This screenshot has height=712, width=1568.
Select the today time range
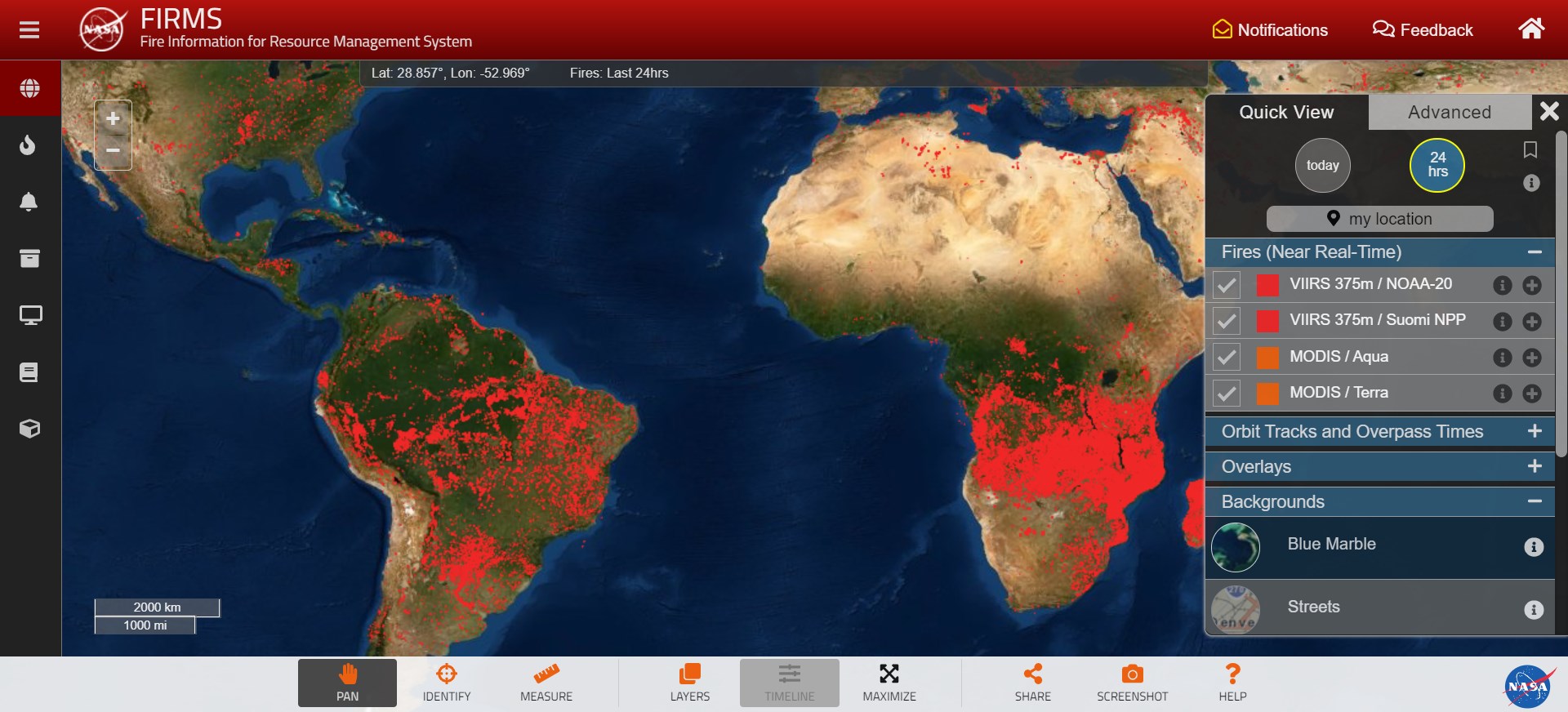click(1323, 166)
